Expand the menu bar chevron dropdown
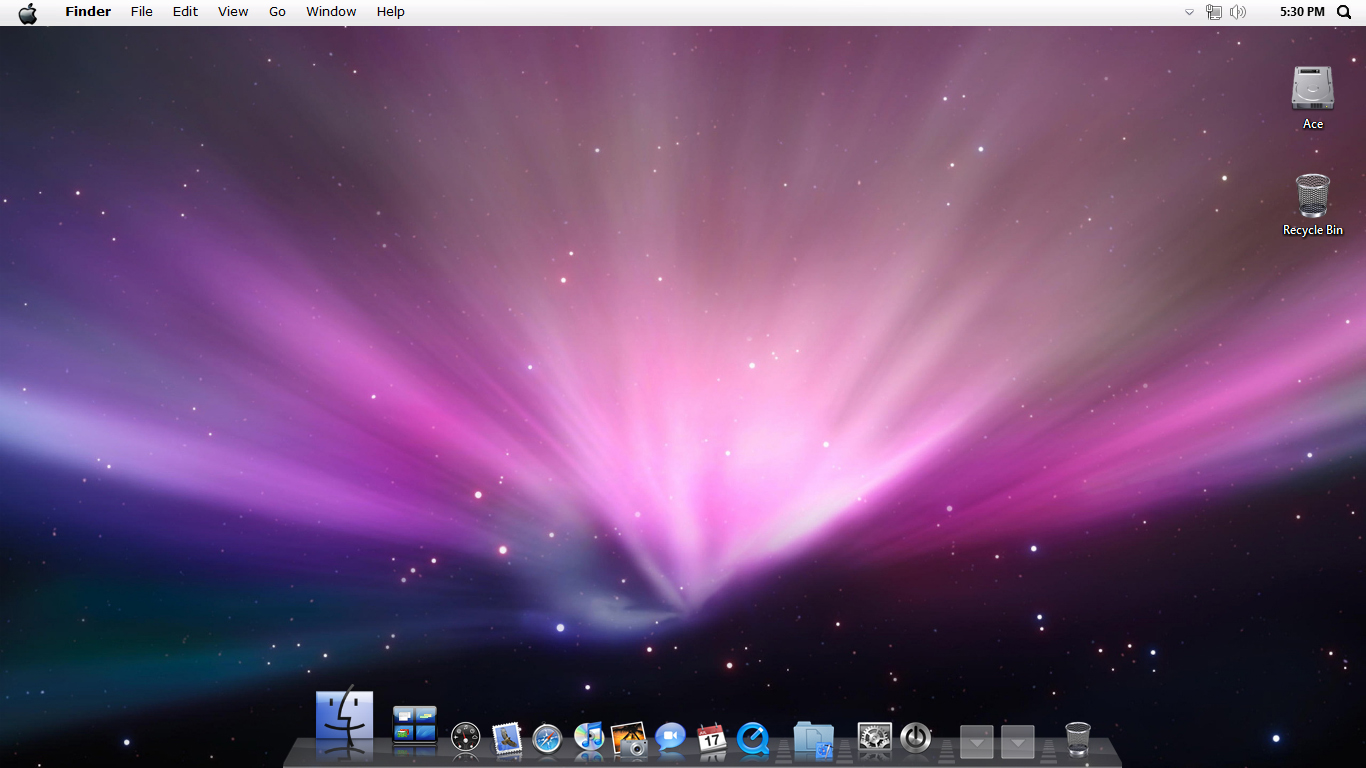Viewport: 1366px width, 768px height. [x=1189, y=13]
